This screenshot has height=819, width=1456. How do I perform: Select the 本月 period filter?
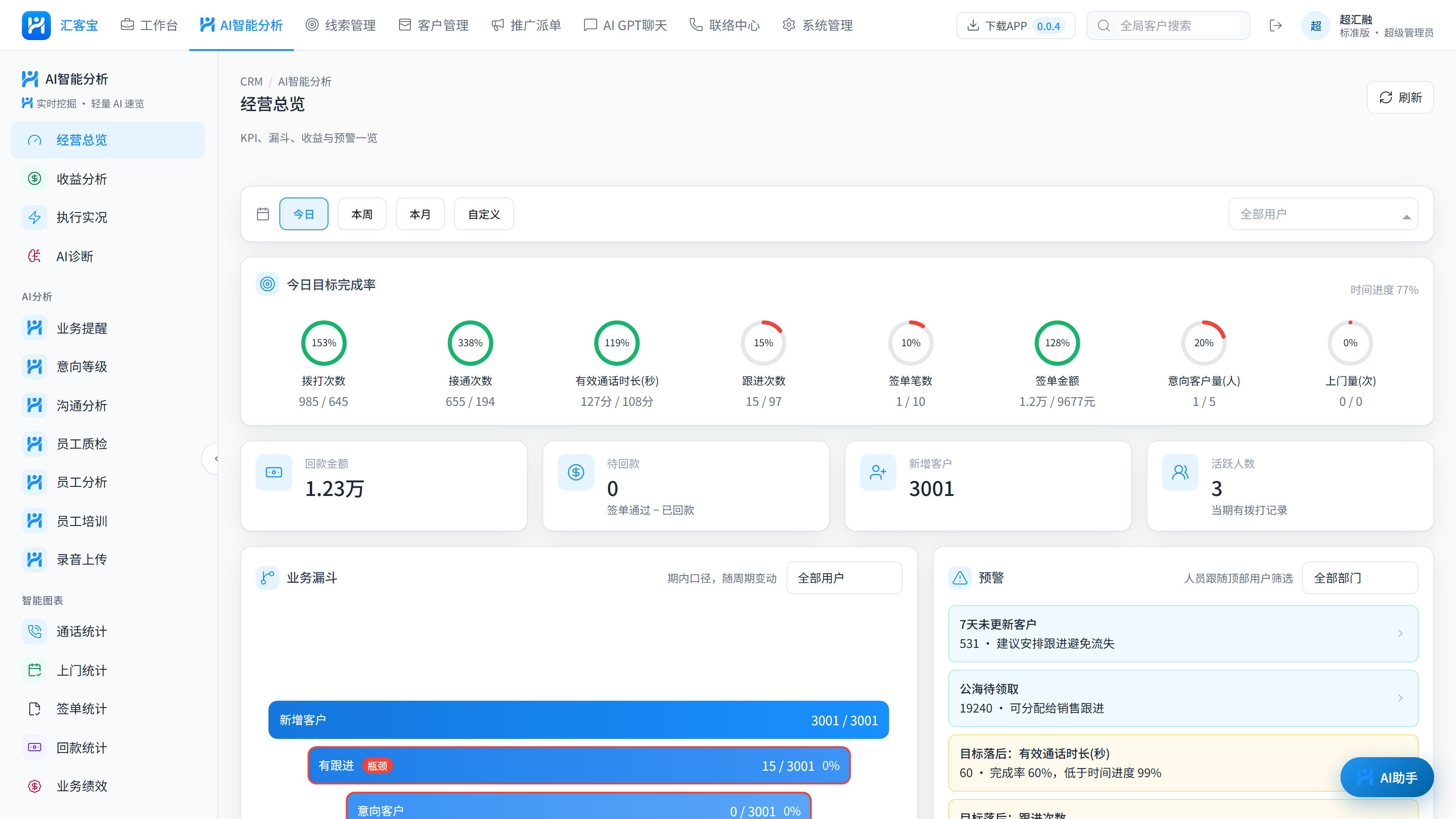point(420,214)
